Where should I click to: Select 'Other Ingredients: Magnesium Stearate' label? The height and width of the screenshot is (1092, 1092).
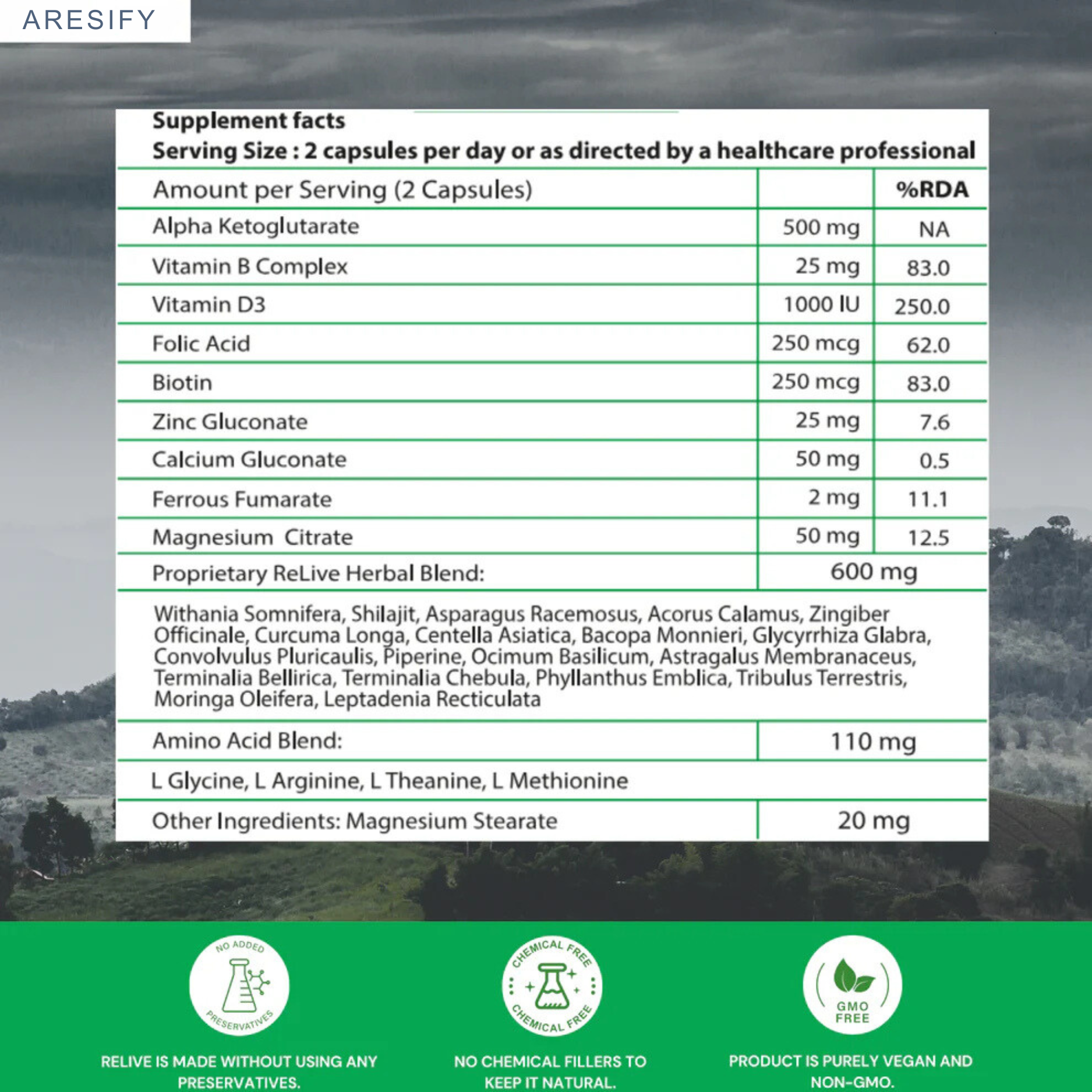(355, 821)
